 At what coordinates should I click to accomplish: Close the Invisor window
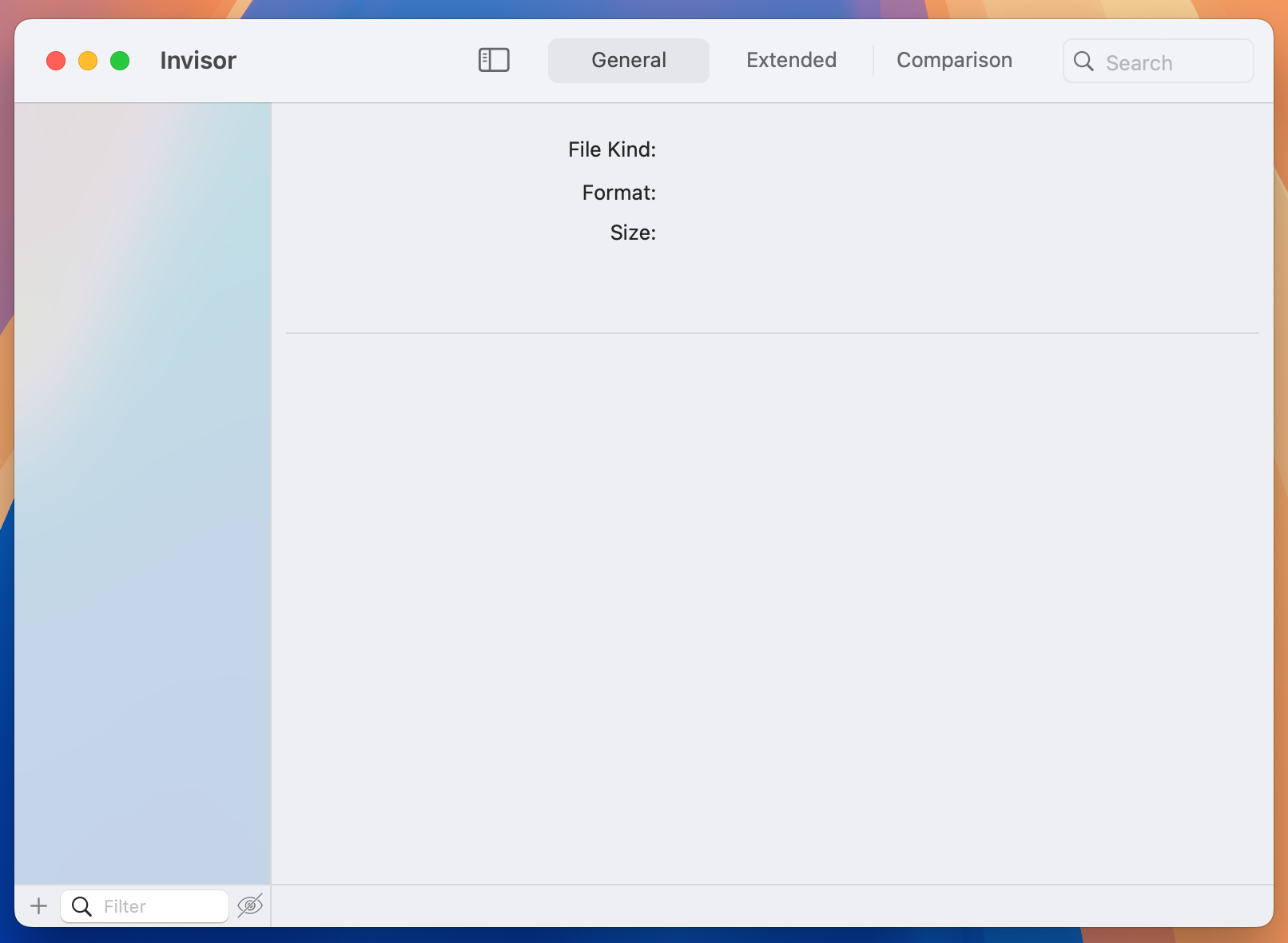[x=56, y=61]
